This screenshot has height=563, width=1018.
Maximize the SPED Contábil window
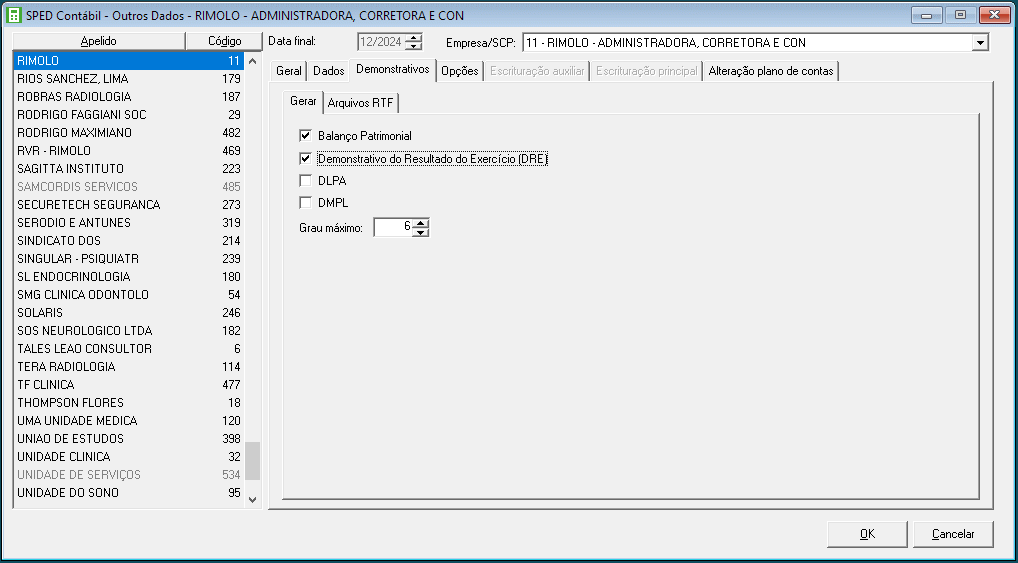tap(961, 15)
